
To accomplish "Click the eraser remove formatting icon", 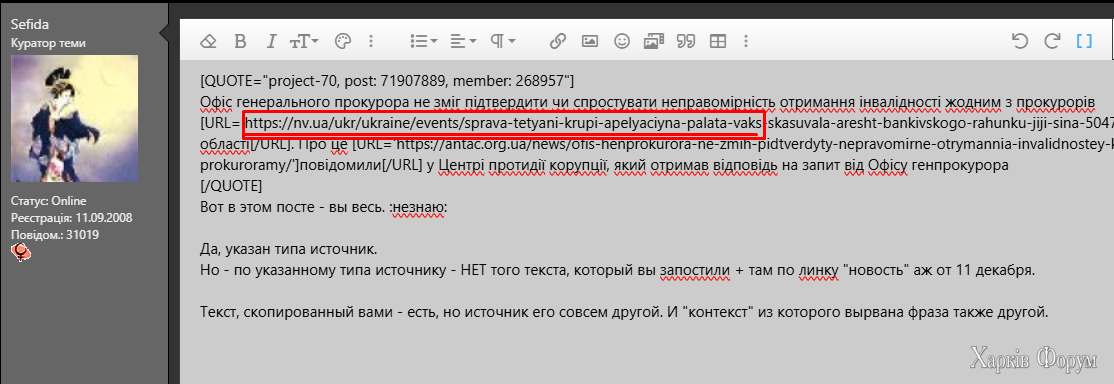I will pyautogui.click(x=207, y=41).
